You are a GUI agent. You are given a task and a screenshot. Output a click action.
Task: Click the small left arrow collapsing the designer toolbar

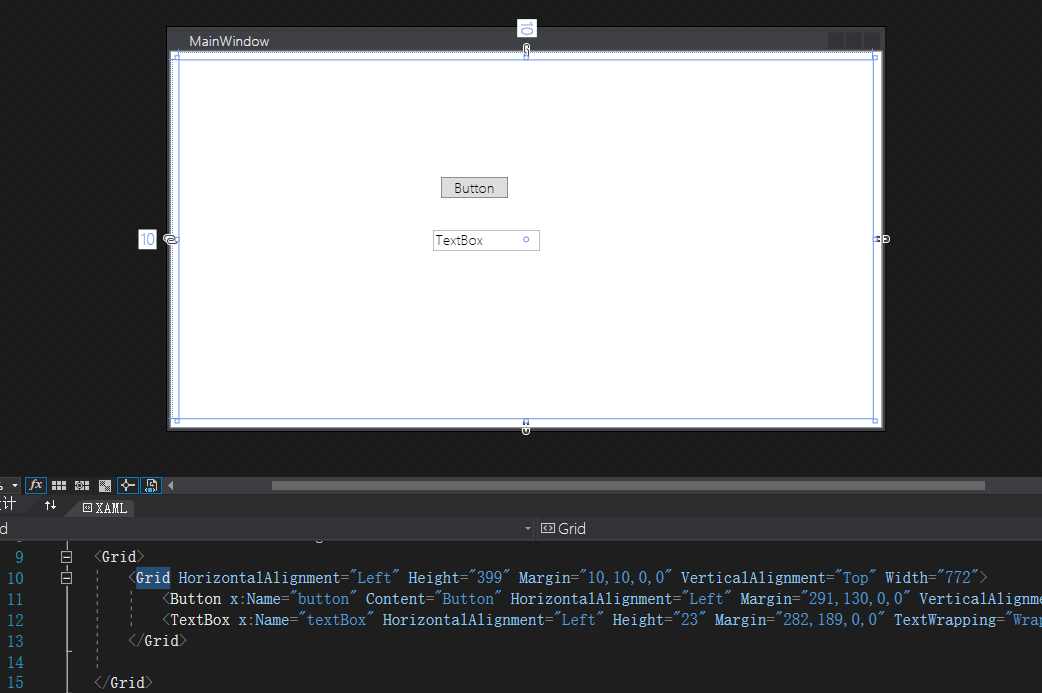pos(170,485)
